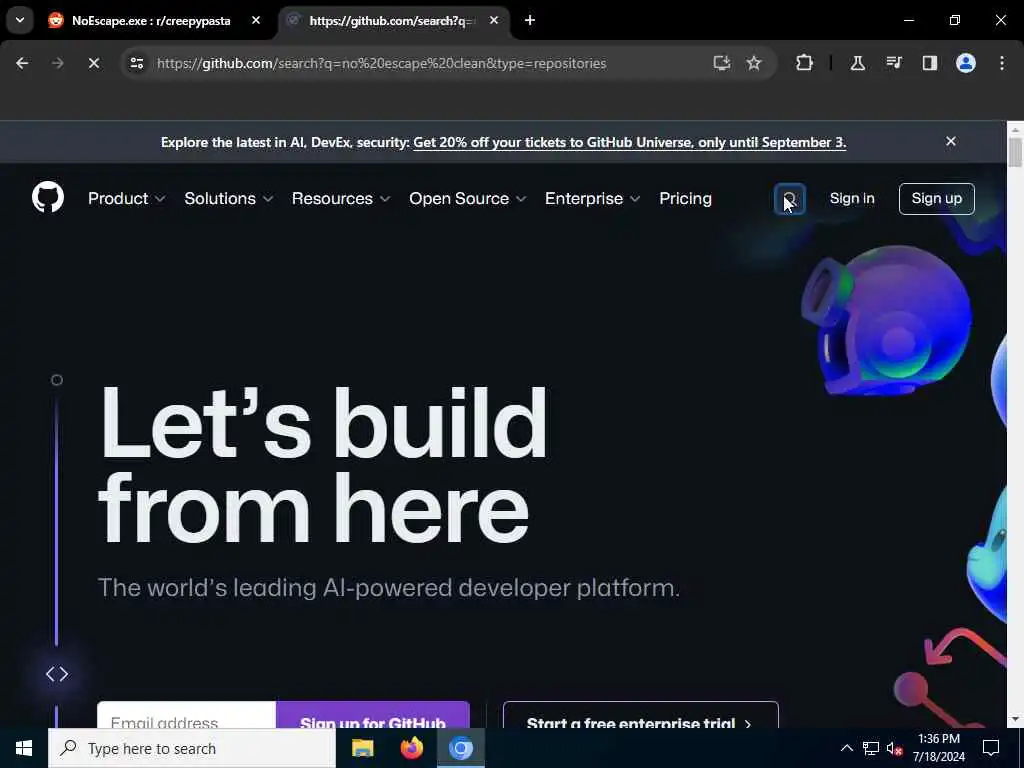Viewport: 1024px width, 768px height.
Task: Open the Extensions puzzle icon
Action: [x=805, y=63]
